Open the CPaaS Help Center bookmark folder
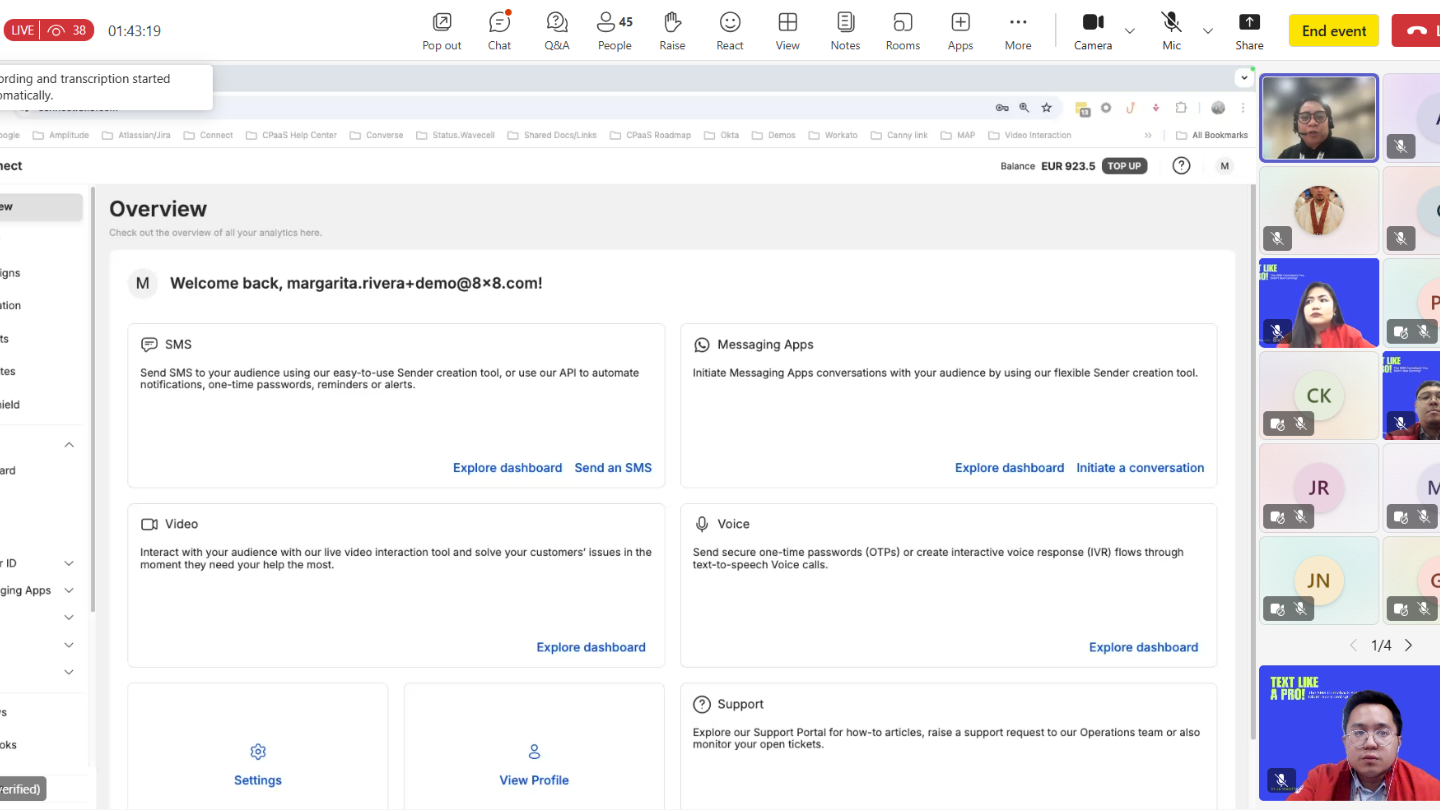This screenshot has height=810, width=1440. click(x=291, y=135)
